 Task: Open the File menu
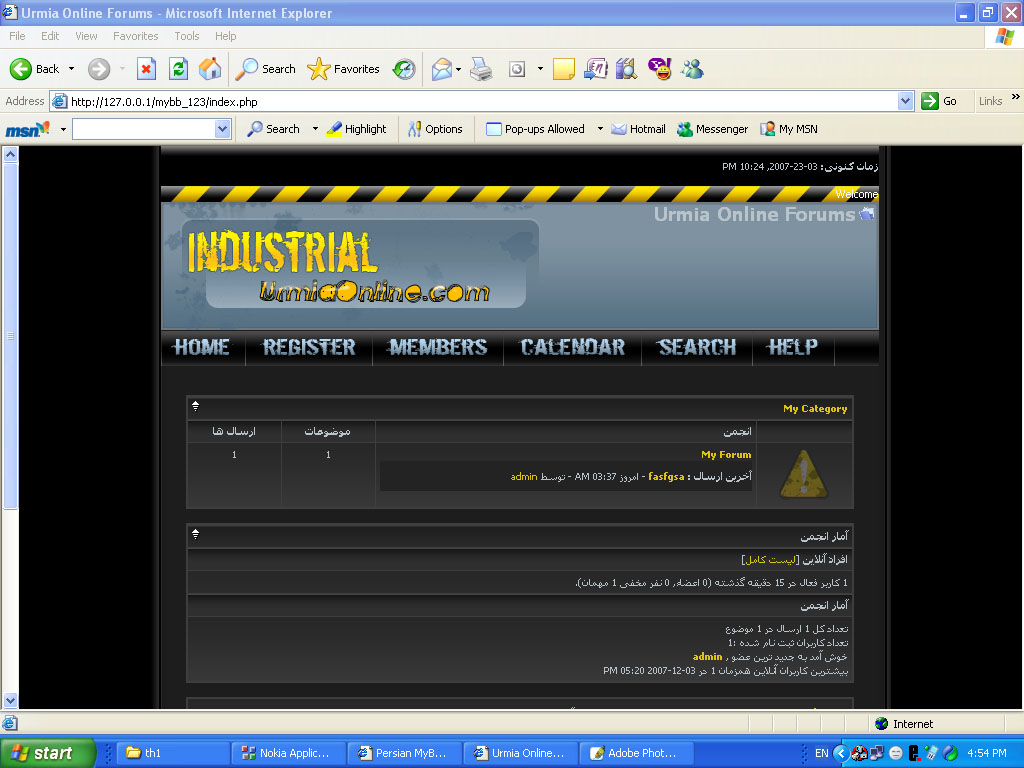click(17, 36)
